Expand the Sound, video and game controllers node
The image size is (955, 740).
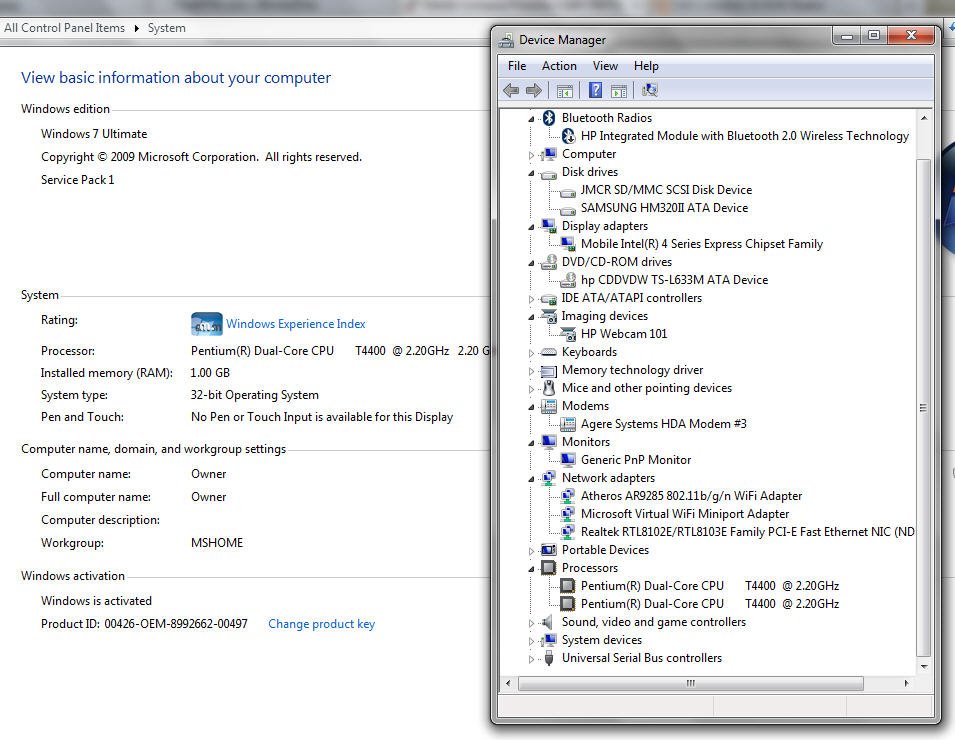pyautogui.click(x=532, y=623)
